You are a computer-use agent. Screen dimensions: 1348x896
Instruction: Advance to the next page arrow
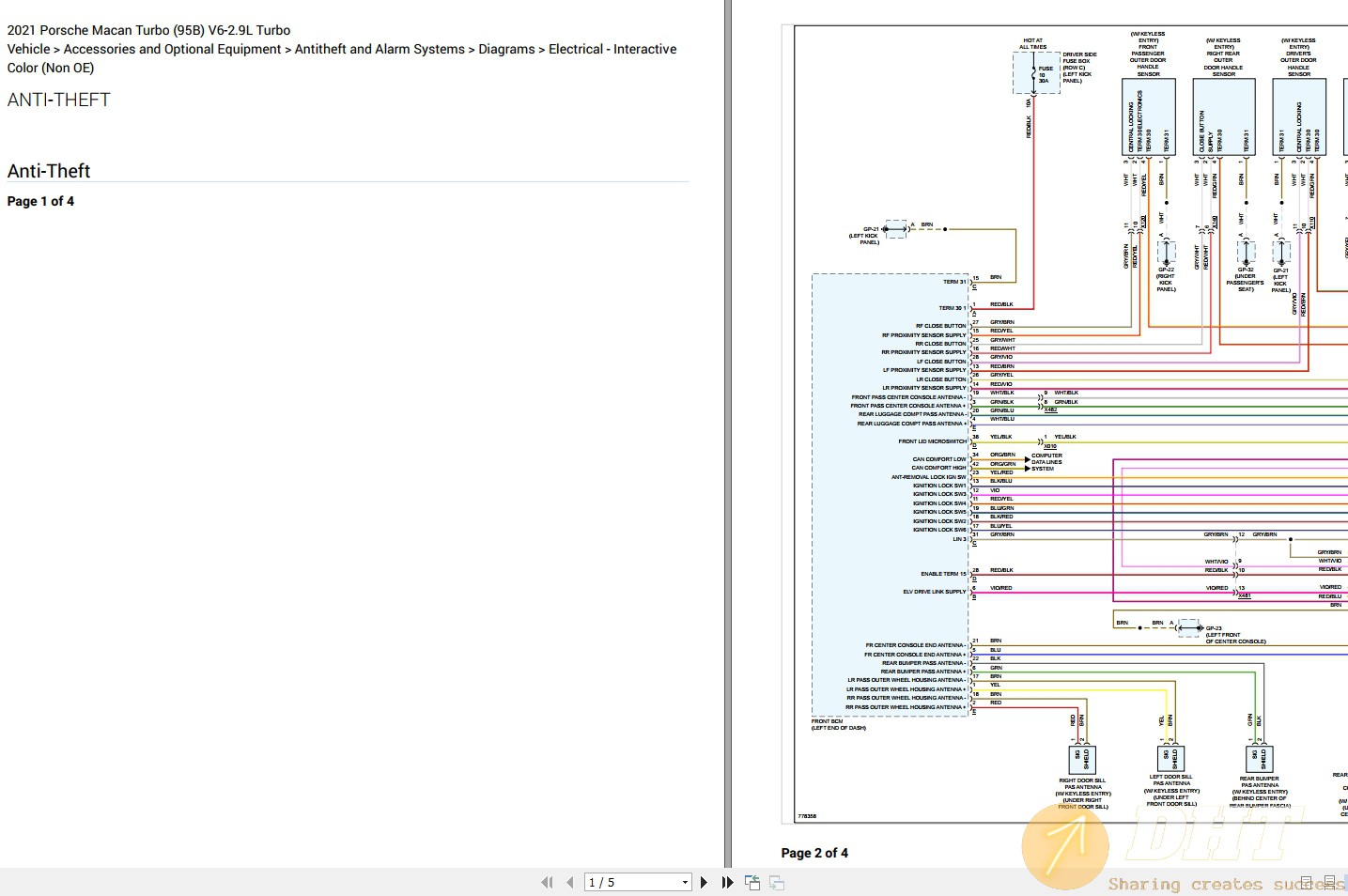pos(704,882)
